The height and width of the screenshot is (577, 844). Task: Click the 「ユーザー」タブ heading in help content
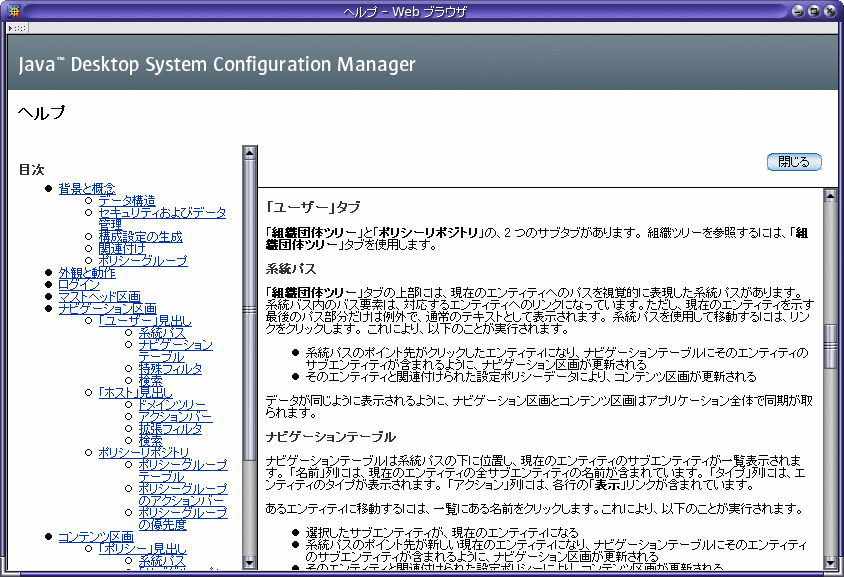[313, 207]
